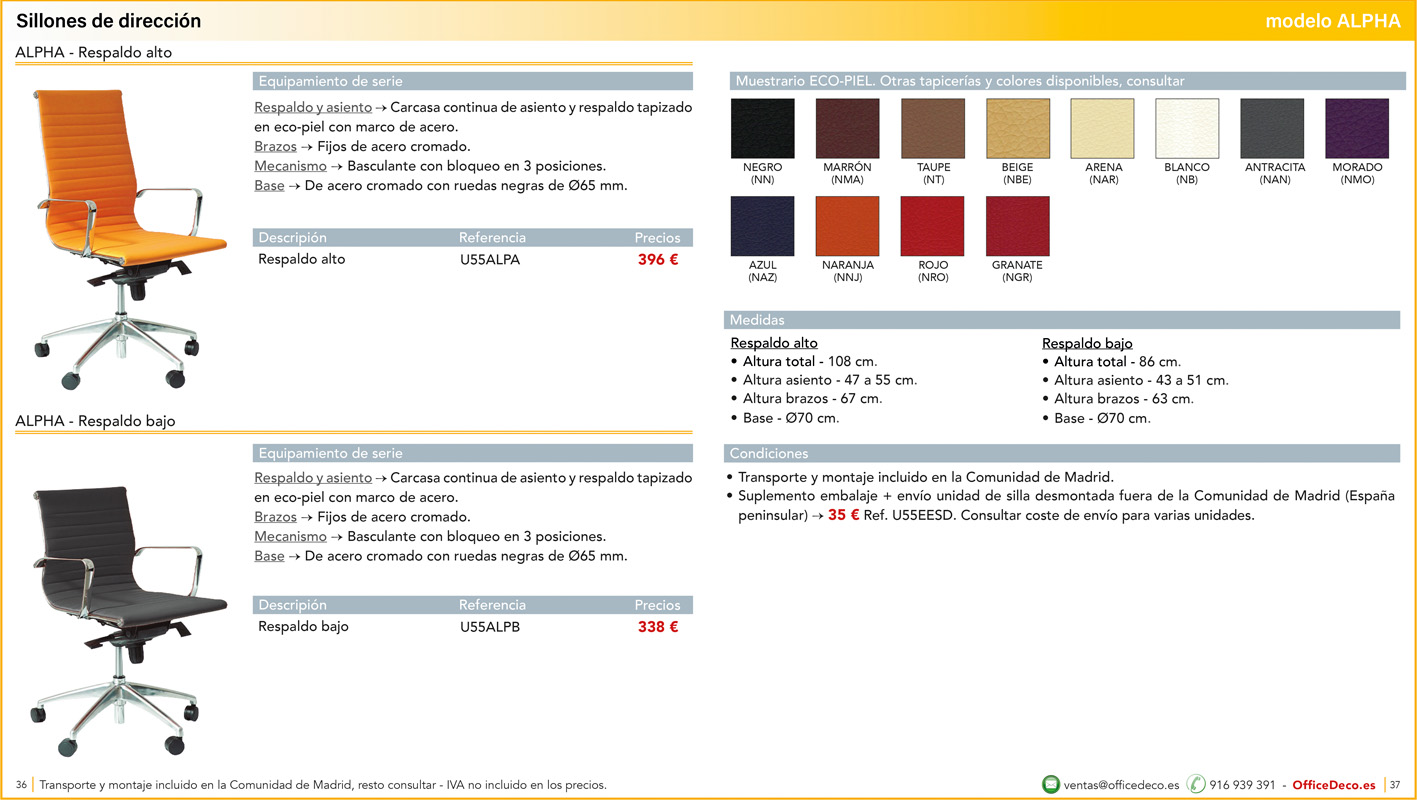Select the NEGRO (NN) color swatch
This screenshot has height=800, width=1417.
[x=763, y=128]
